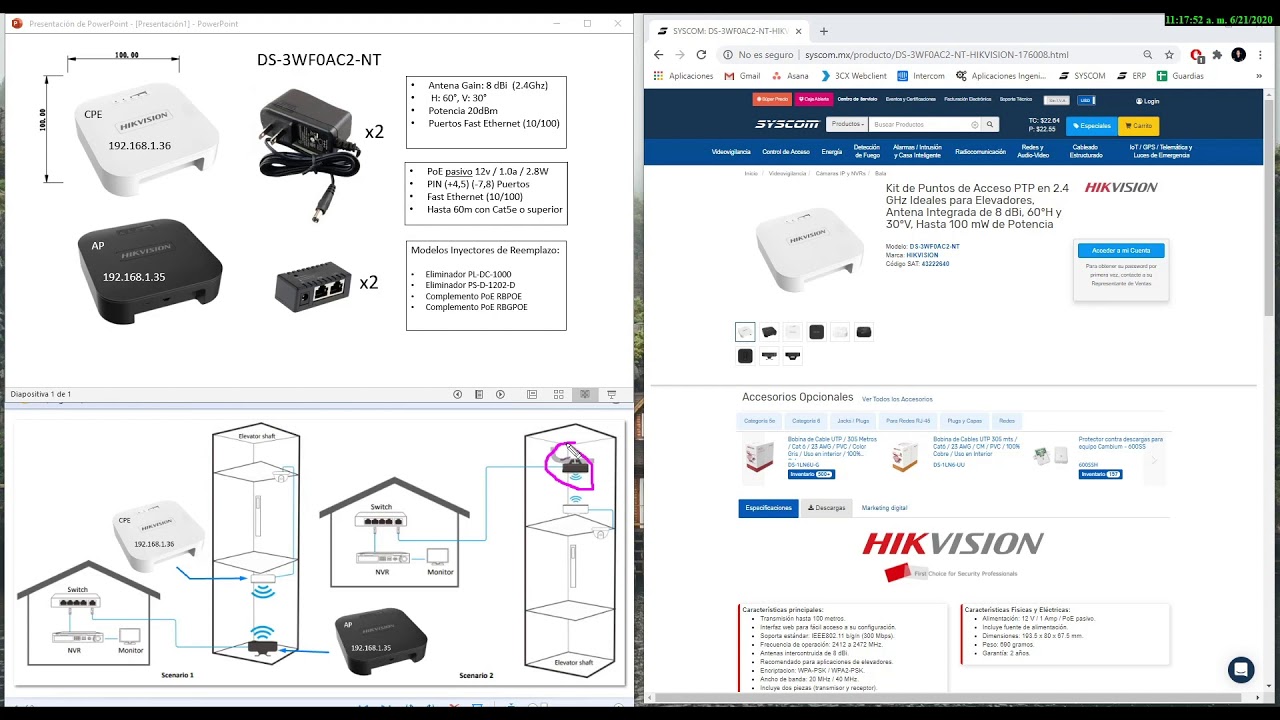The height and width of the screenshot is (720, 1280).
Task: Open the Control de Acceso menu
Action: 786,151
